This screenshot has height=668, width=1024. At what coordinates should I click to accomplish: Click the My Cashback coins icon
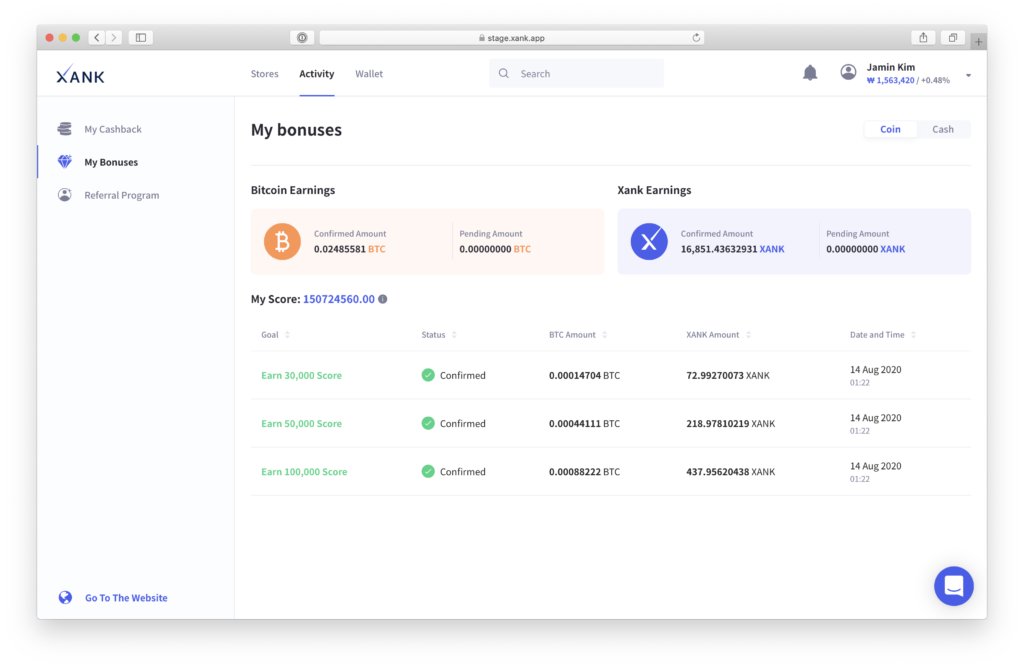pyautogui.click(x=64, y=129)
